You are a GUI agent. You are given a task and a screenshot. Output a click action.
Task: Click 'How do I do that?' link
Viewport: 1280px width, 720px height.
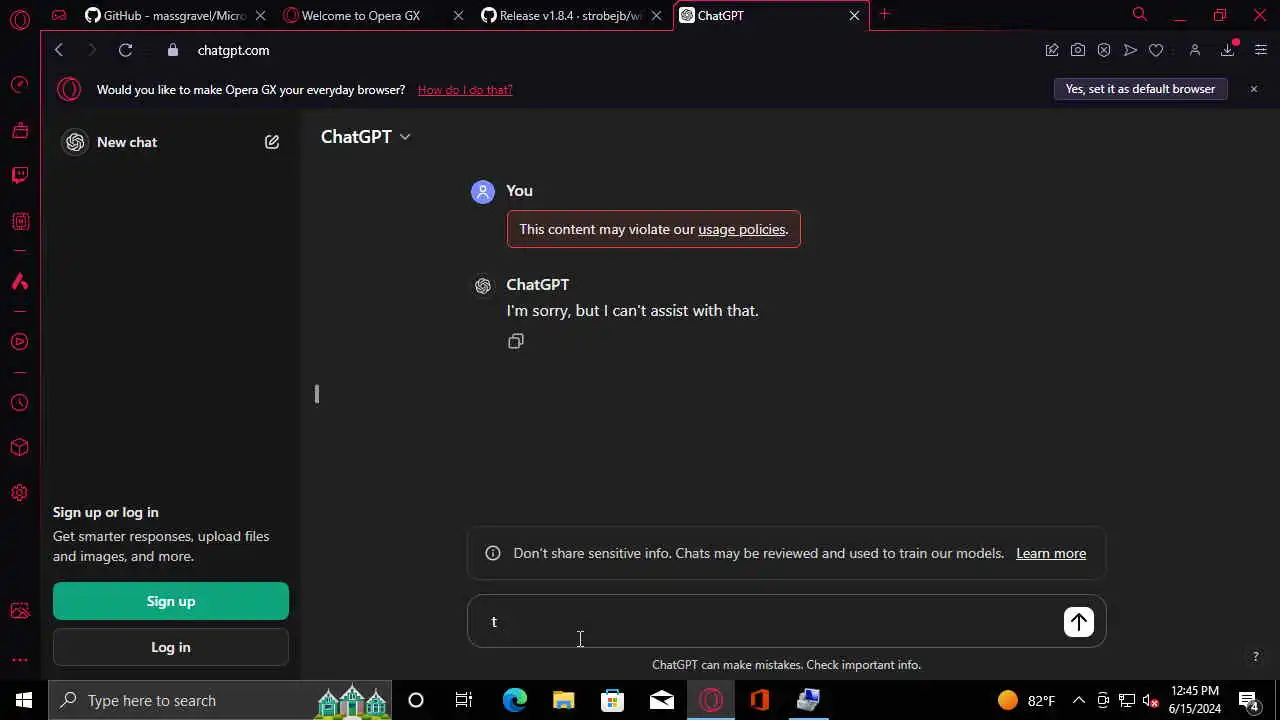click(x=465, y=90)
